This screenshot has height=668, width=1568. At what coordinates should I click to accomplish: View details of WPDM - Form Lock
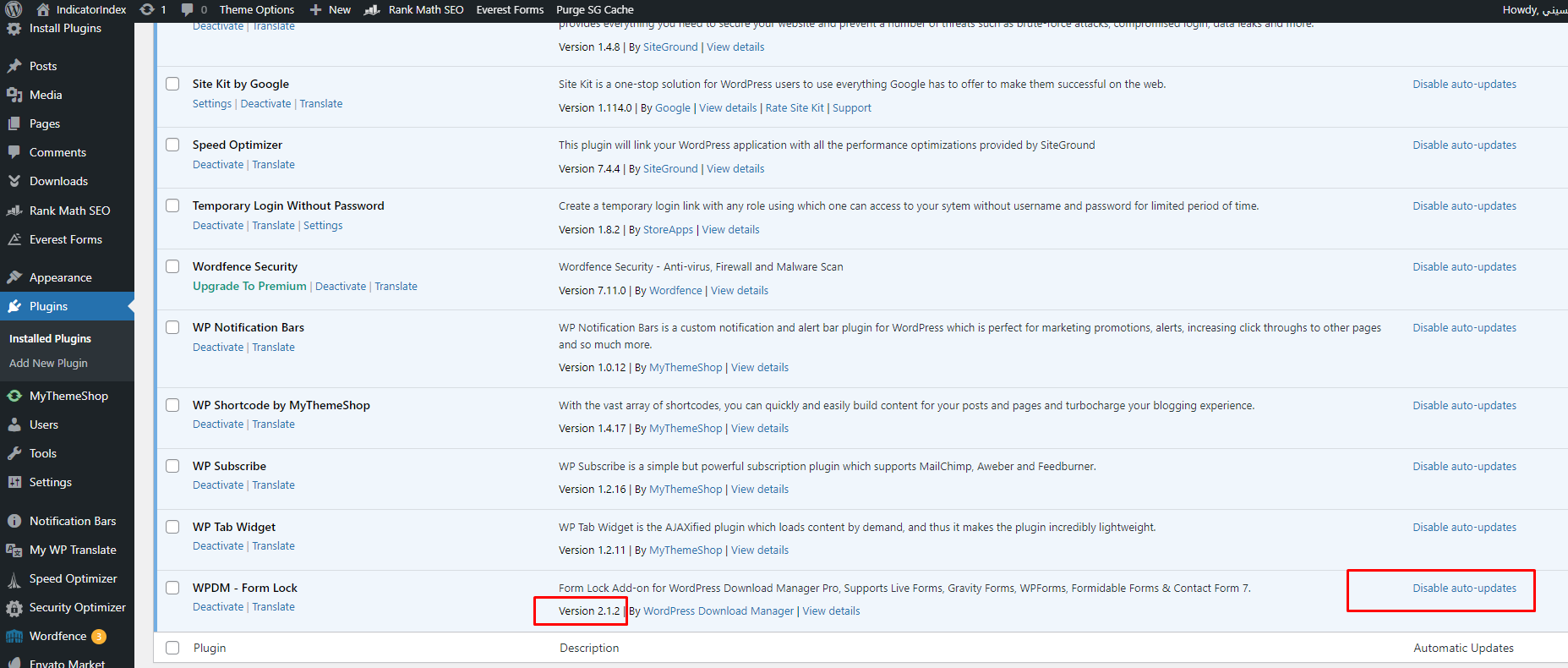pos(831,611)
